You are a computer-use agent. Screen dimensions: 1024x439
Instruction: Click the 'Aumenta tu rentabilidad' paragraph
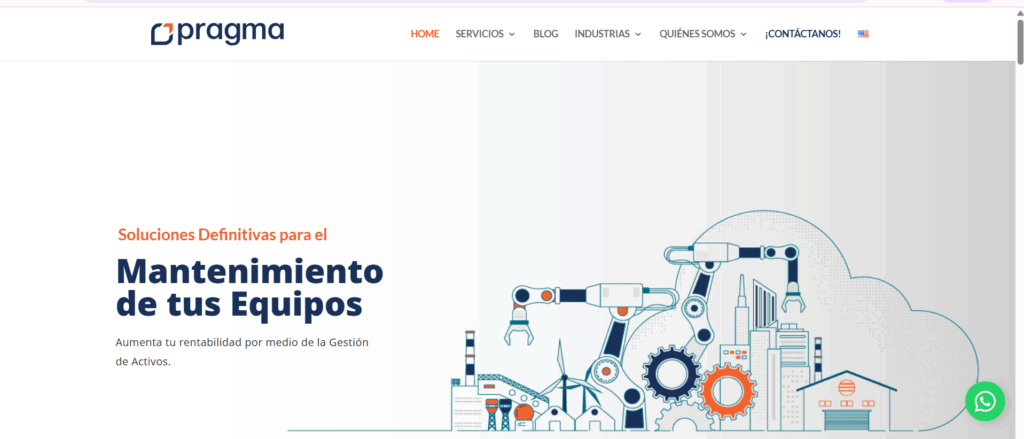pos(242,351)
